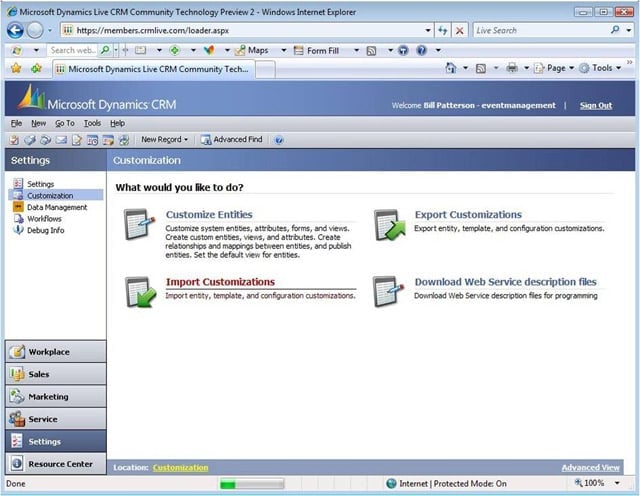Click the blue help icon beside Advanced Find
Screen dimensions: 640x496
point(279,140)
